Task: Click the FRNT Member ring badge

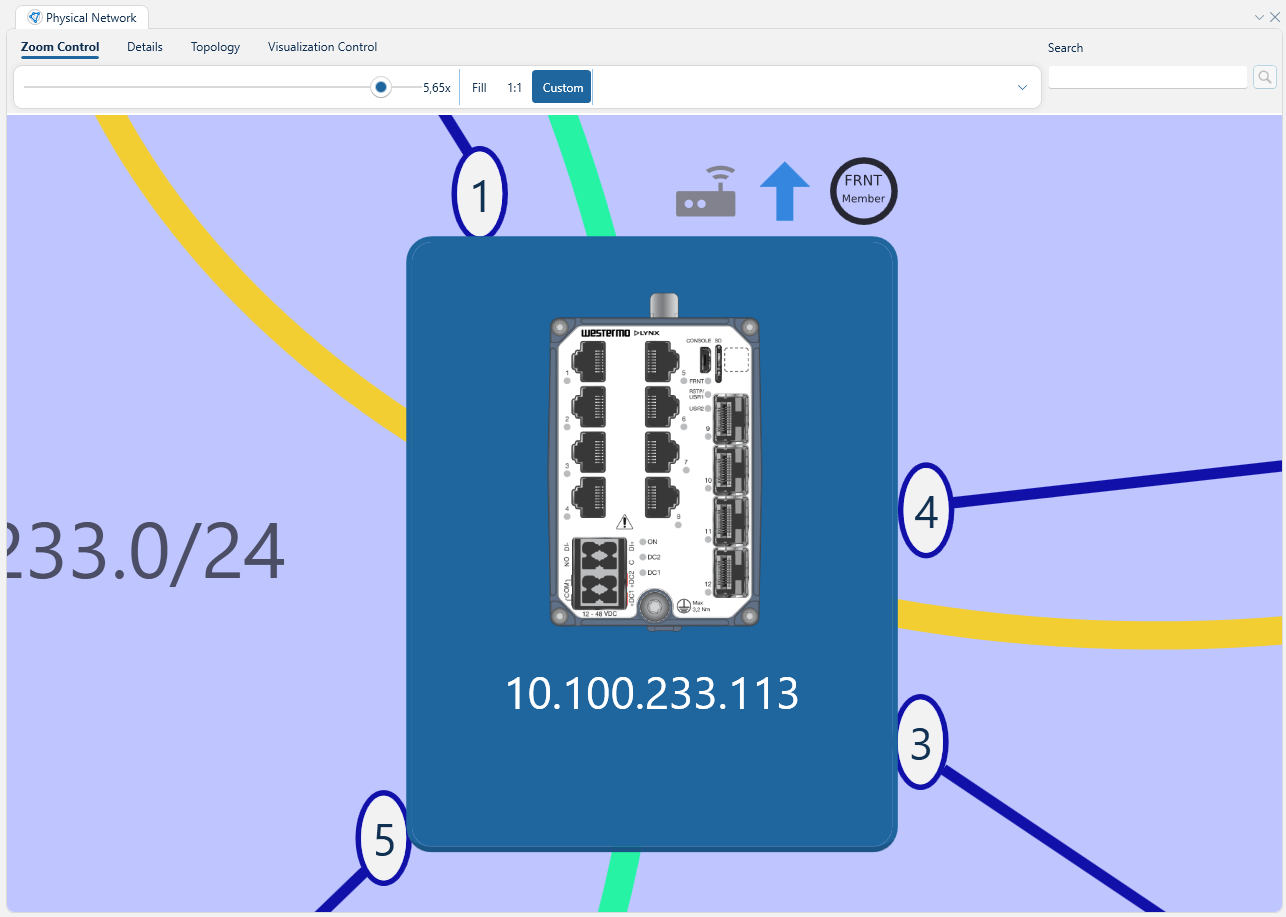Action: tap(864, 191)
